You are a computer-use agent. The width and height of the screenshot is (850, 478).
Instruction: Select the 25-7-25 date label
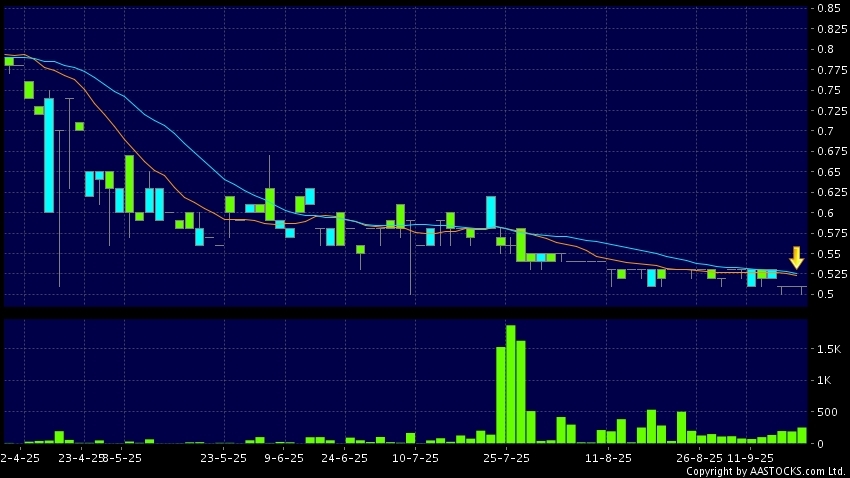tap(506, 458)
